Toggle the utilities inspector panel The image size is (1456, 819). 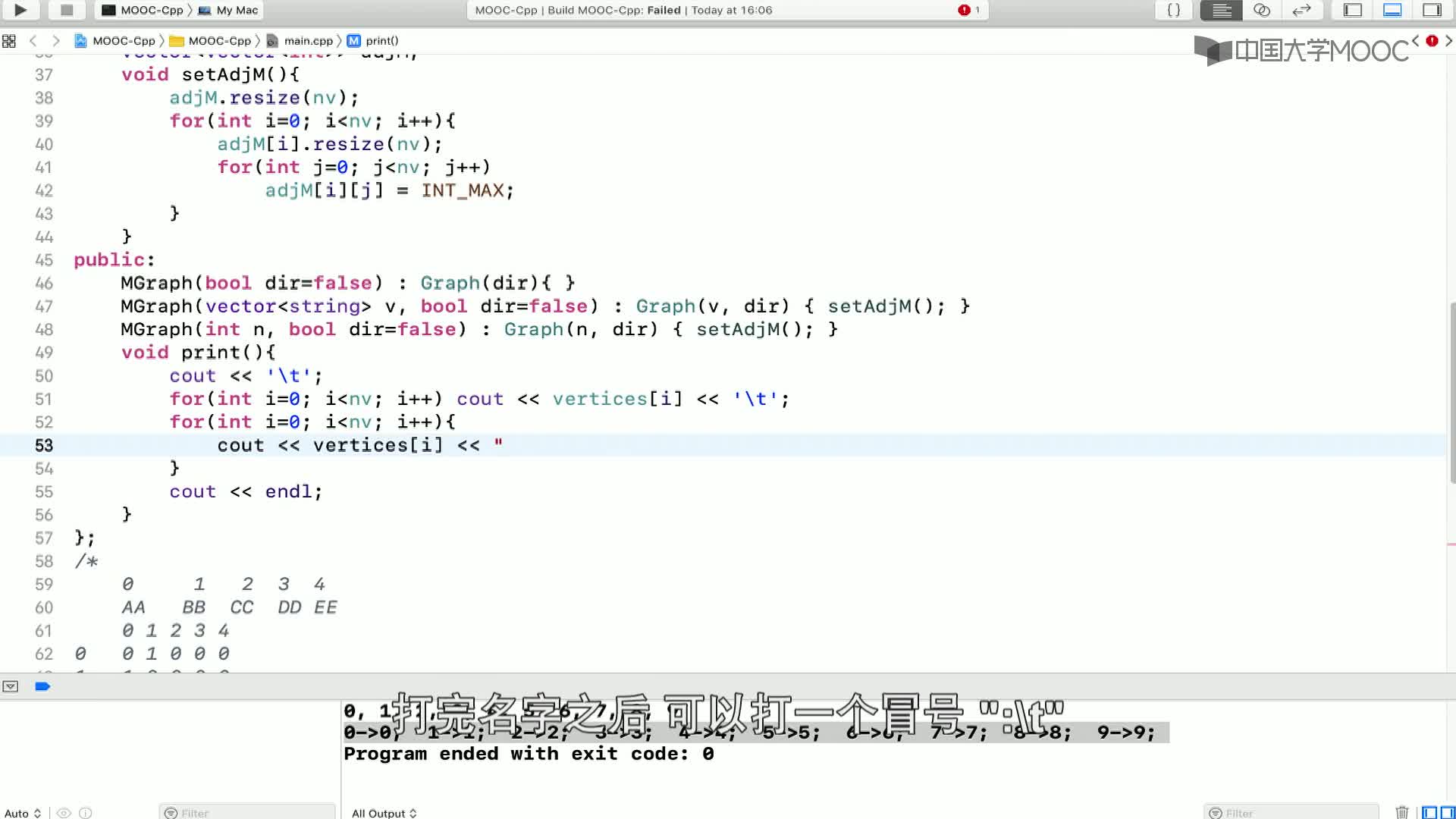(x=1432, y=10)
